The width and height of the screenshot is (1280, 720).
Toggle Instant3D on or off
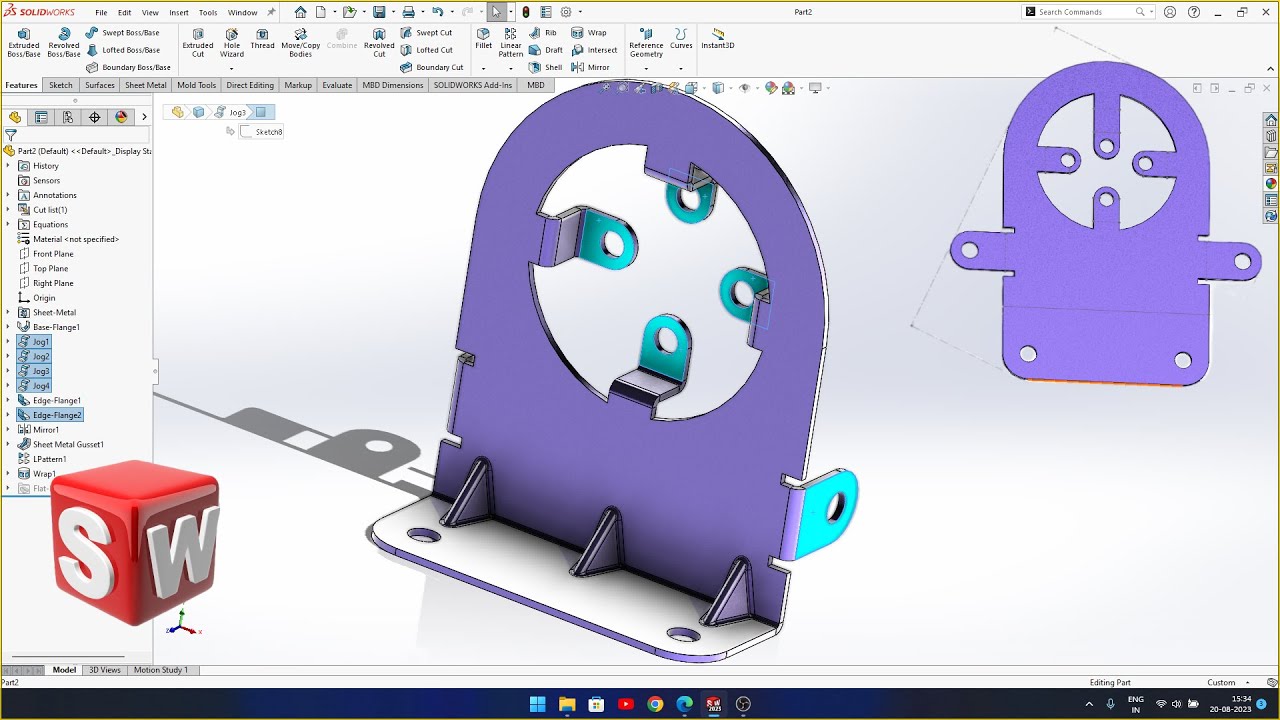[718, 39]
